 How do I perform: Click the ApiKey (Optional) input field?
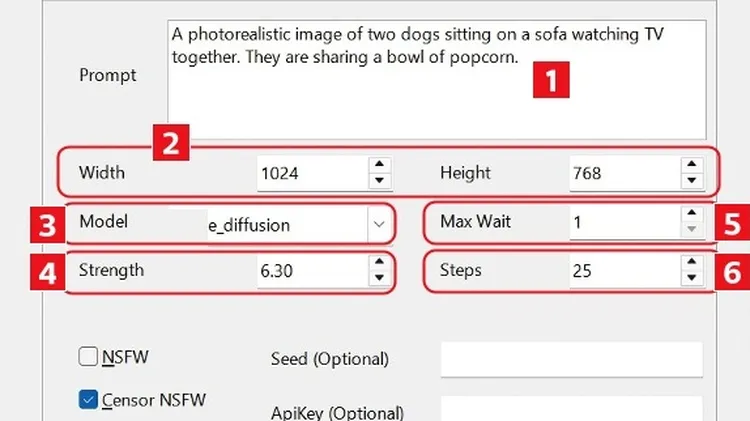coord(572,410)
